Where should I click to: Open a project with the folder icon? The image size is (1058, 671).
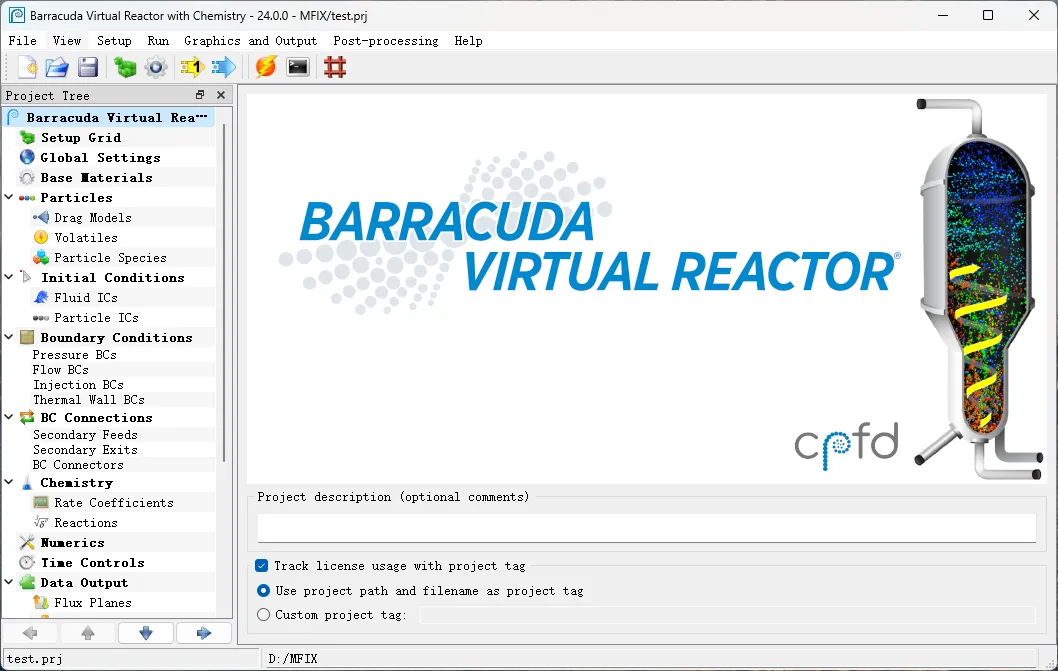pyautogui.click(x=57, y=67)
